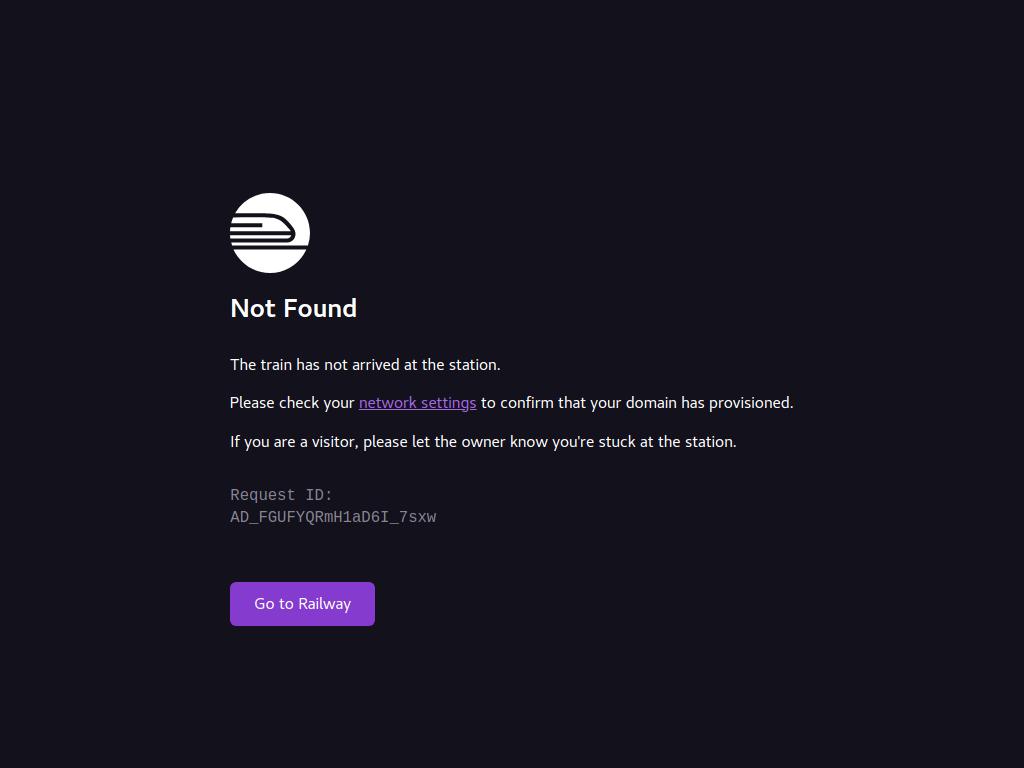Click 'The train has not arrived' sentence
The image size is (1024, 768).
365,364
